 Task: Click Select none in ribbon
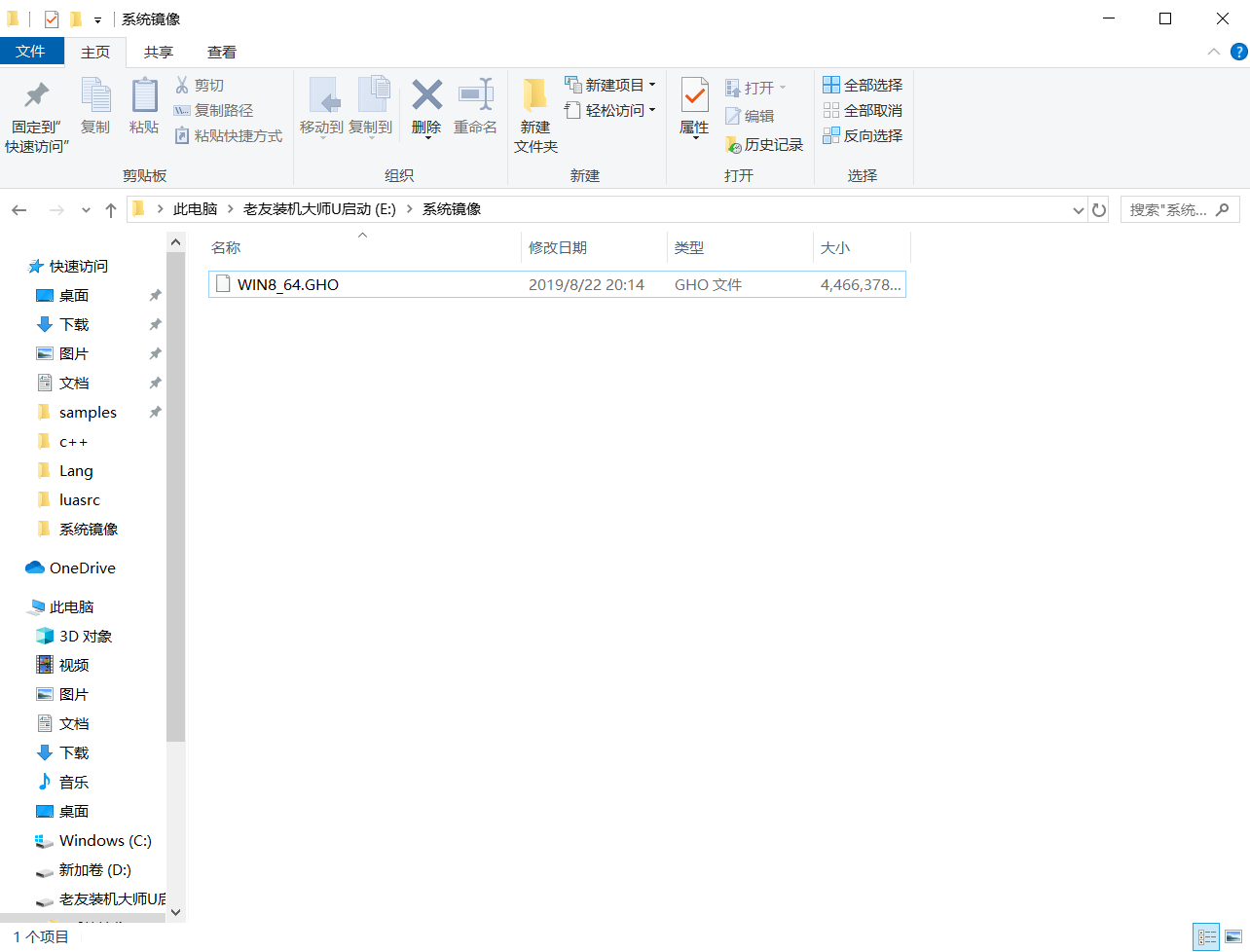(863, 111)
